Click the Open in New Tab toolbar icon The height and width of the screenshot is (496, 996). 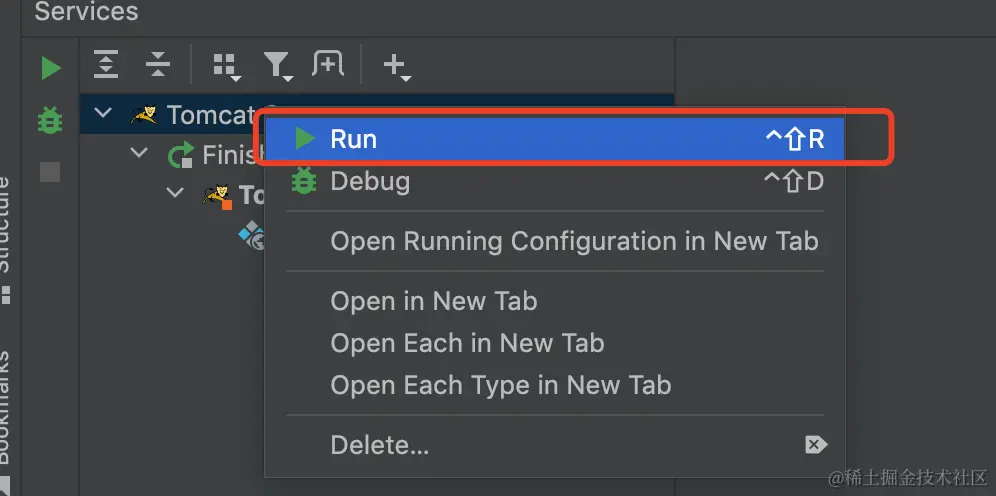click(327, 65)
